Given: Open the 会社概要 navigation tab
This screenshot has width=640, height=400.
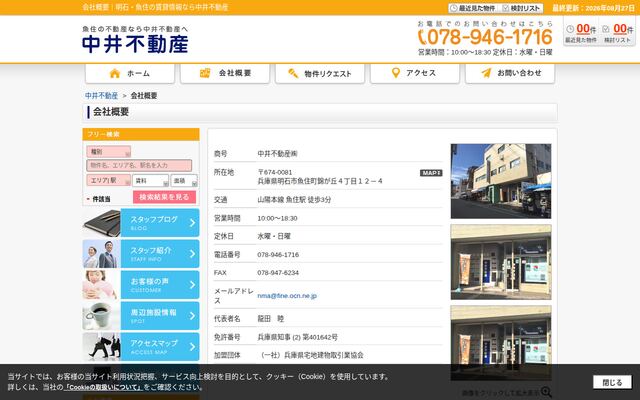Looking at the screenshot, I should pos(225,73).
